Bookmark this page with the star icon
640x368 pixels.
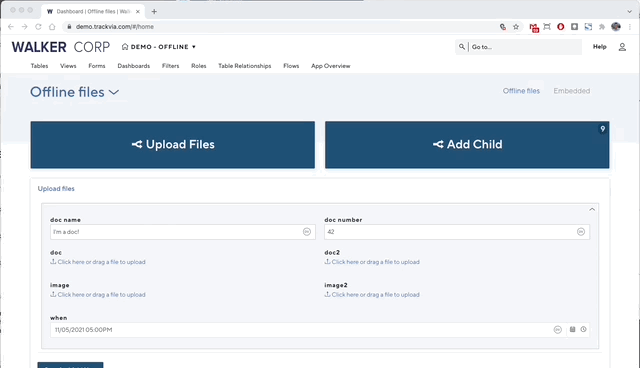point(516,27)
